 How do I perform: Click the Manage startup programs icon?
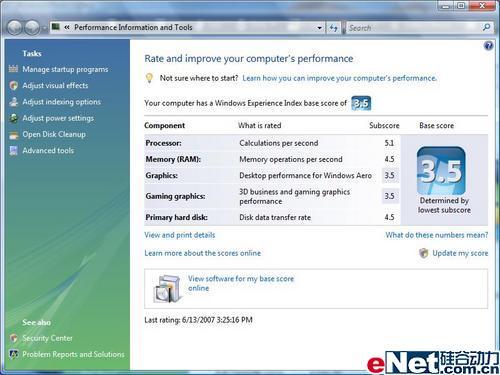(13, 69)
